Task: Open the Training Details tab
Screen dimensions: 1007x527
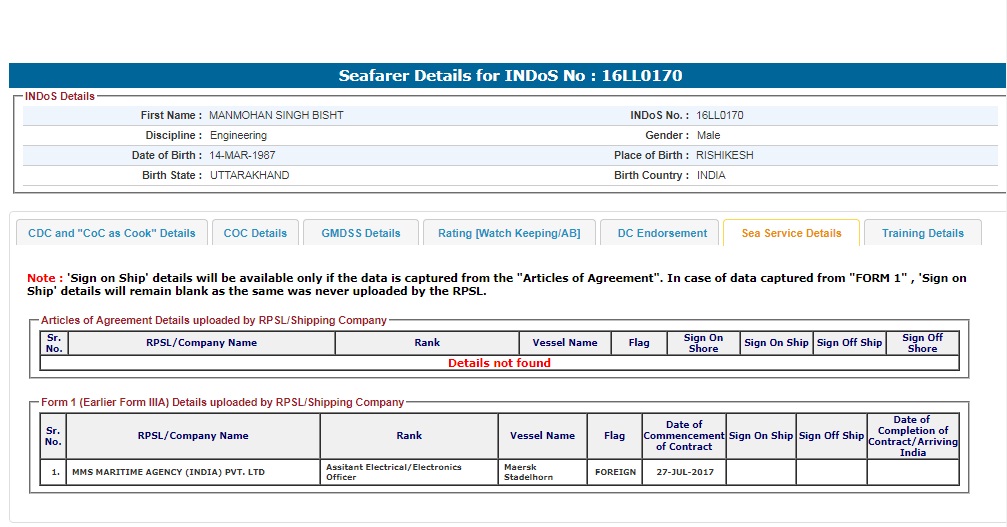Action: [x=922, y=233]
